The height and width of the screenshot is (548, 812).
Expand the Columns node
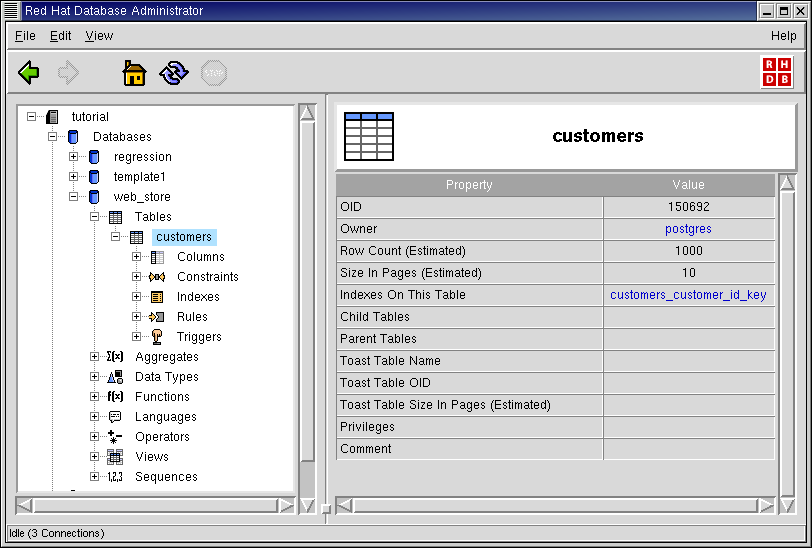click(x=136, y=257)
